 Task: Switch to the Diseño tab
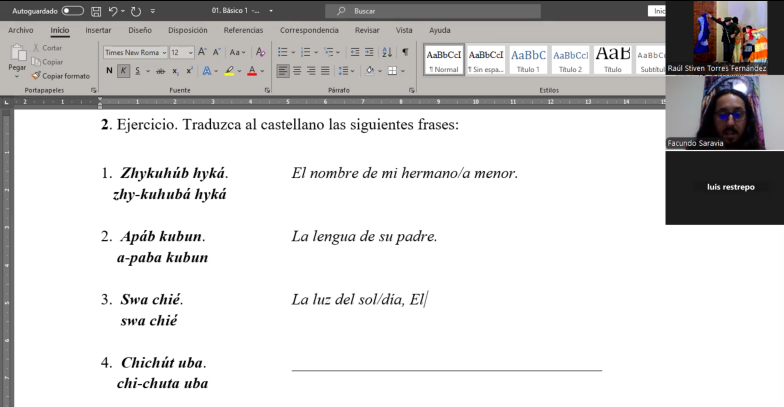[x=140, y=30]
